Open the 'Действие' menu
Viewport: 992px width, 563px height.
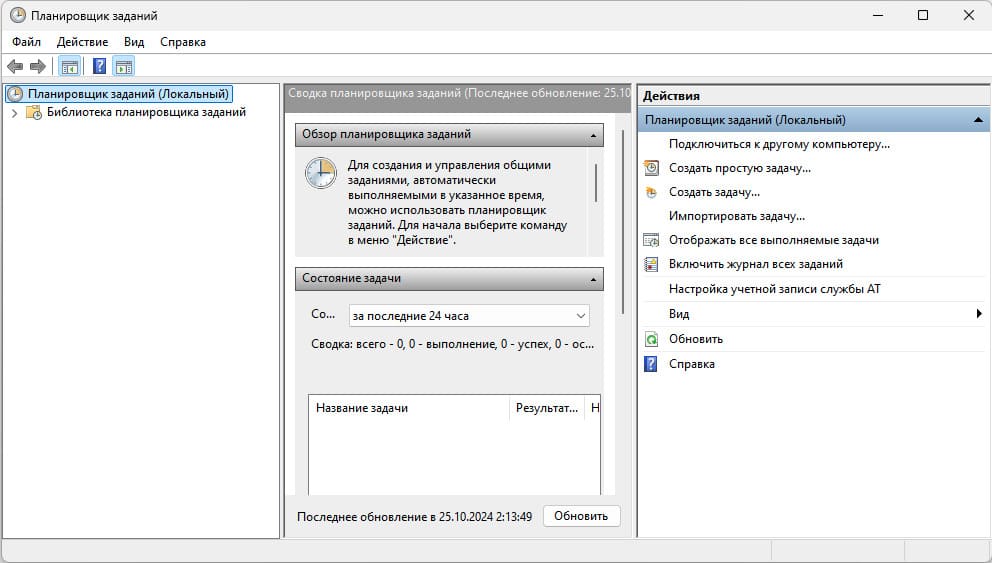pos(83,42)
